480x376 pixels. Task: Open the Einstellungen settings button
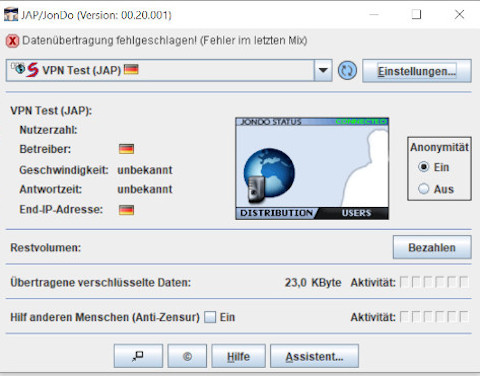pyautogui.click(x=417, y=71)
